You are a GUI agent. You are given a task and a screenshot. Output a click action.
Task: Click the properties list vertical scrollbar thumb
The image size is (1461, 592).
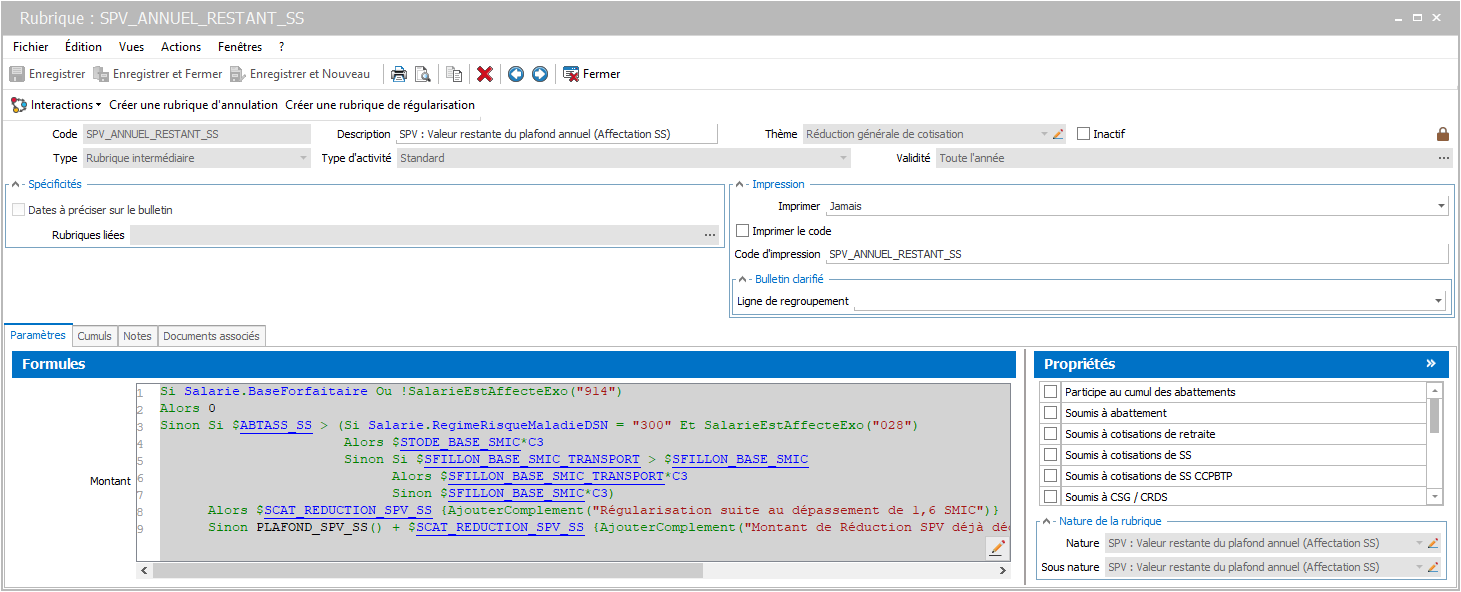pyautogui.click(x=1435, y=414)
